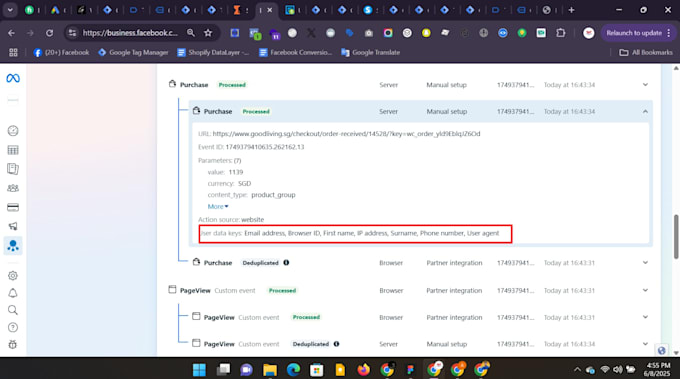Open the (20+) Facebook bookmark

61,52
